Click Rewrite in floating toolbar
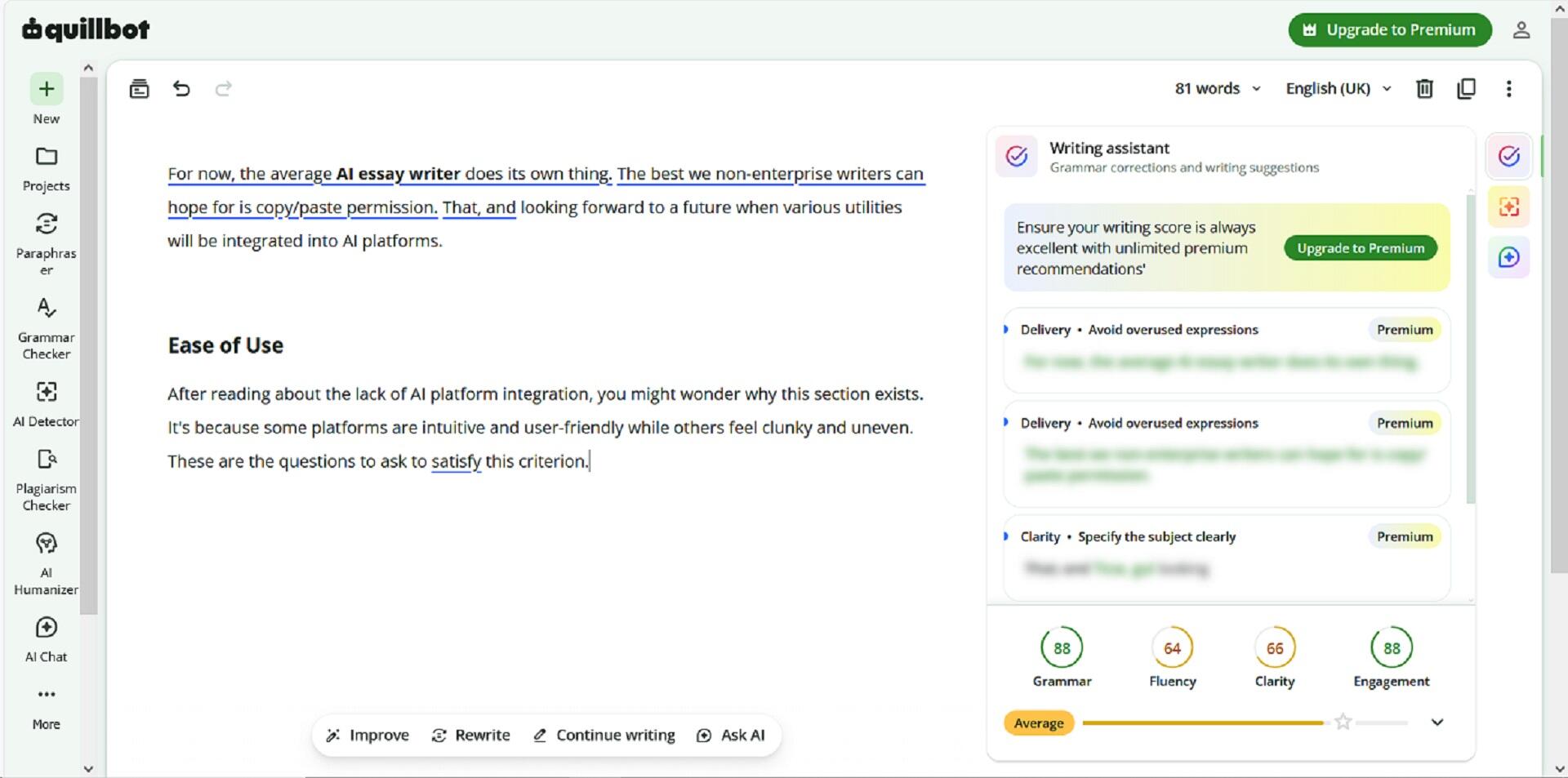The image size is (1568, 778). coord(471,735)
